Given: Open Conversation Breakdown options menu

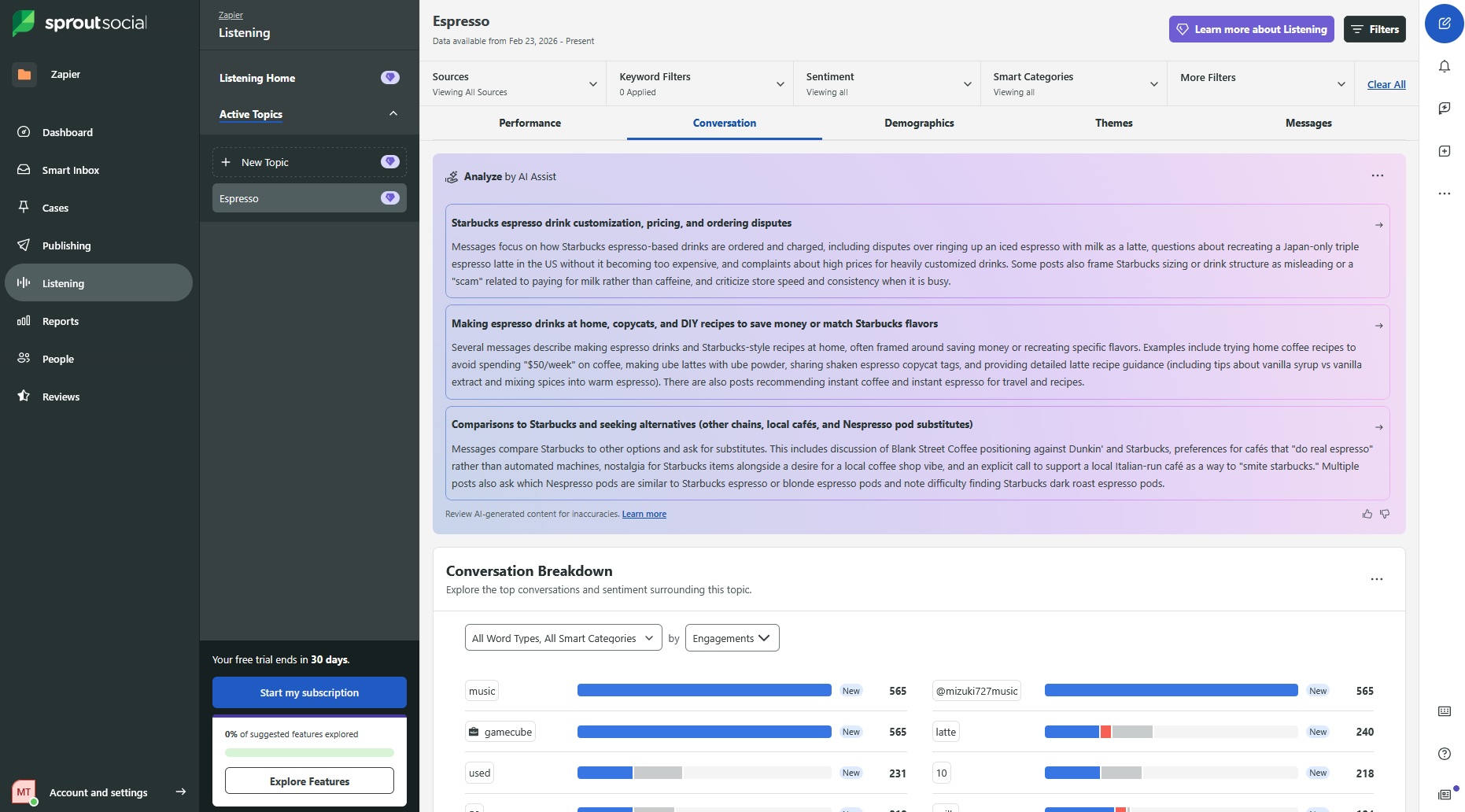Looking at the screenshot, I should click(1376, 579).
